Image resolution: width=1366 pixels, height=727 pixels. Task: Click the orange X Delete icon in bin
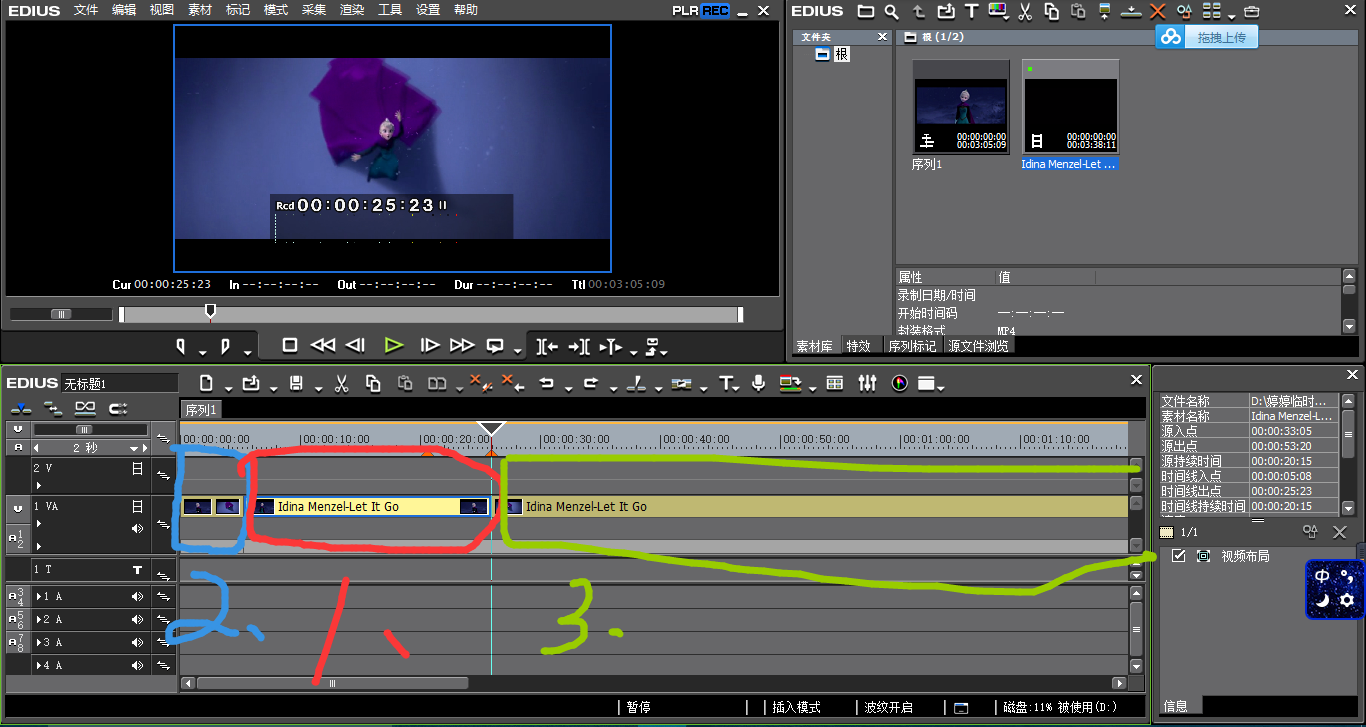pos(1158,11)
